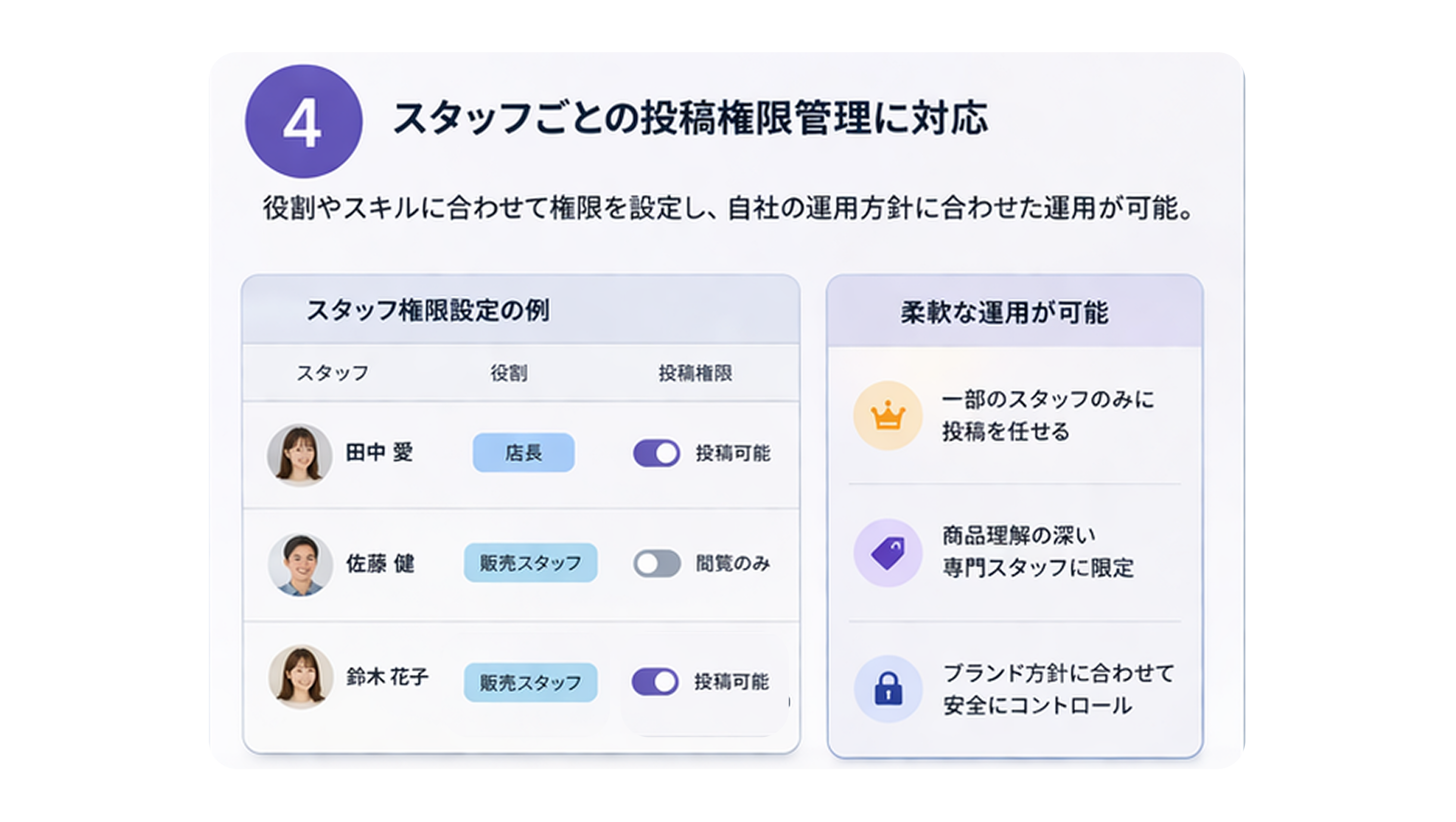Click 佐藤 健's profile avatar
The width and height of the screenshot is (1456, 822).
click(300, 564)
